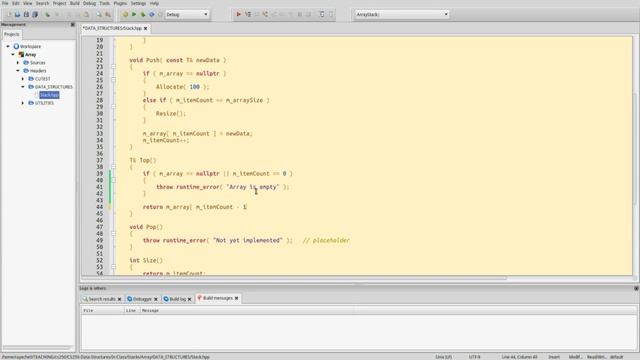This screenshot has height=360, width=640.
Task: Click the Build and run toolbar icon
Action: (143, 14)
